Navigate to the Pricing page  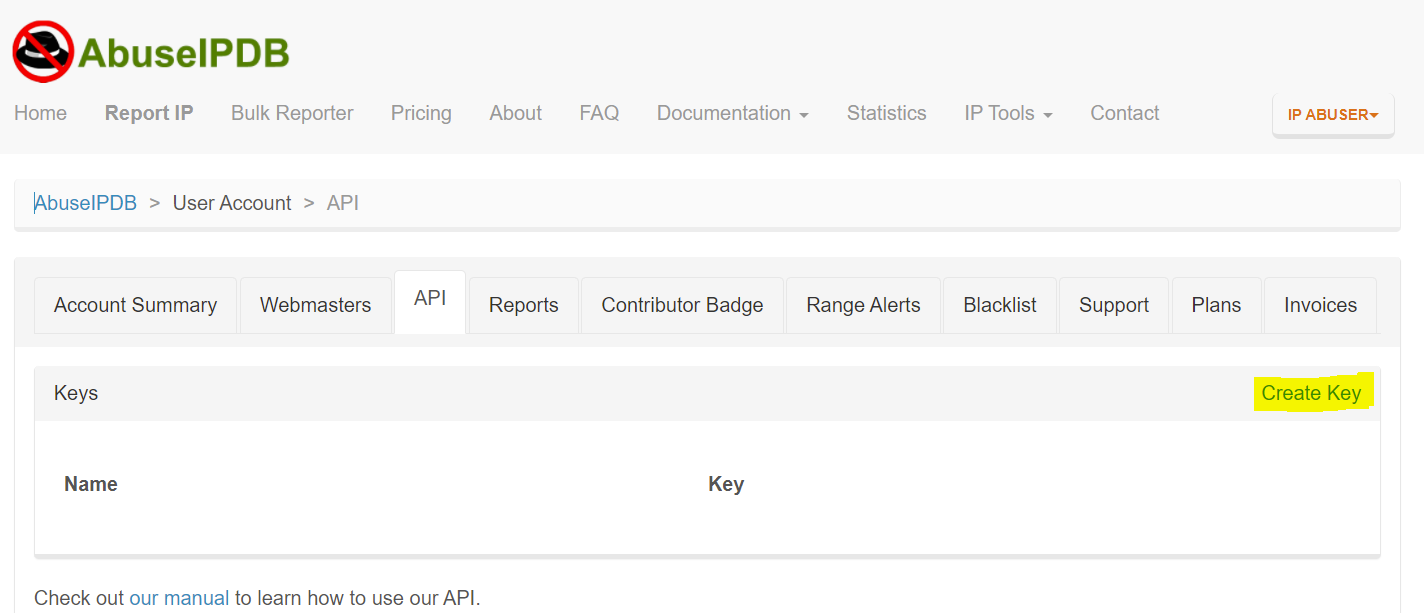(421, 113)
